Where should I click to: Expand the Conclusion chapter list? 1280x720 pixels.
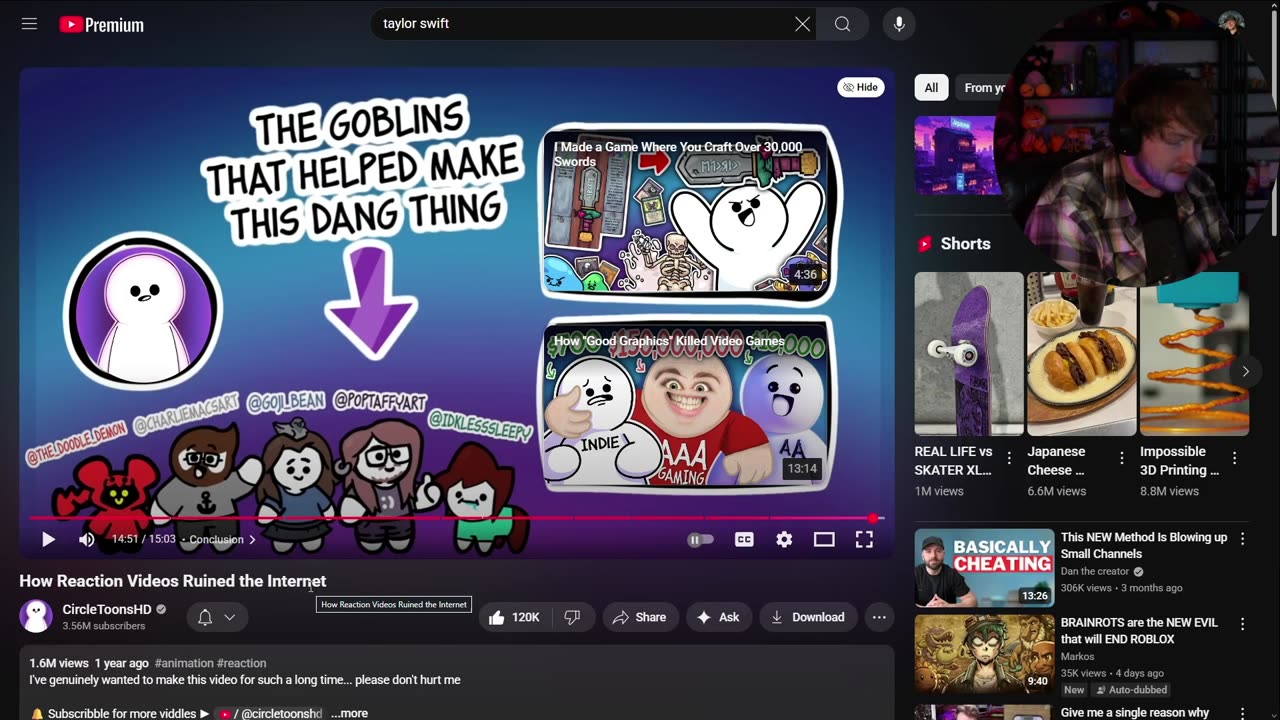[x=222, y=539]
